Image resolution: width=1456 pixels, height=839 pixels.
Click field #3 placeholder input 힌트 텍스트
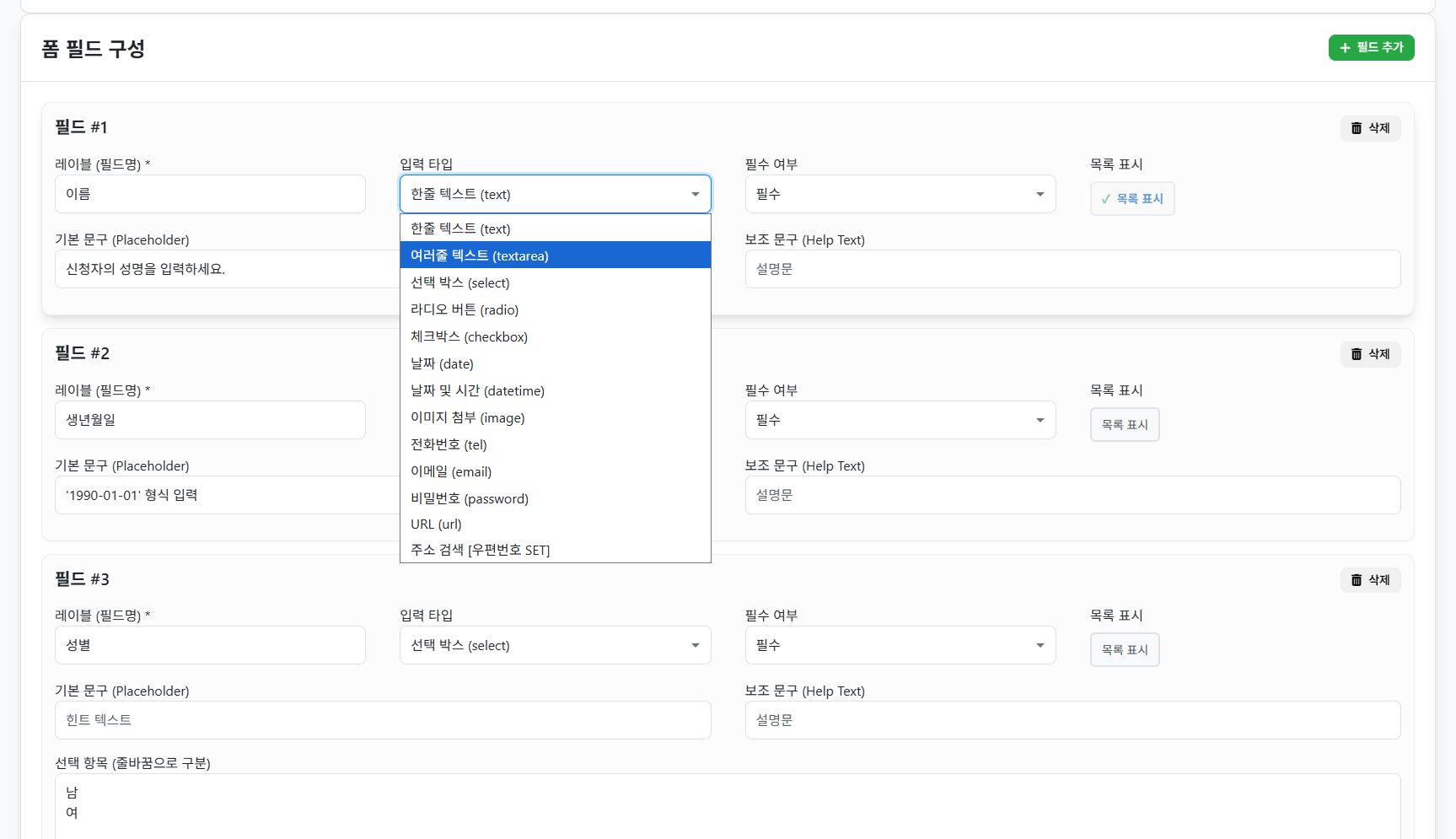tap(383, 720)
